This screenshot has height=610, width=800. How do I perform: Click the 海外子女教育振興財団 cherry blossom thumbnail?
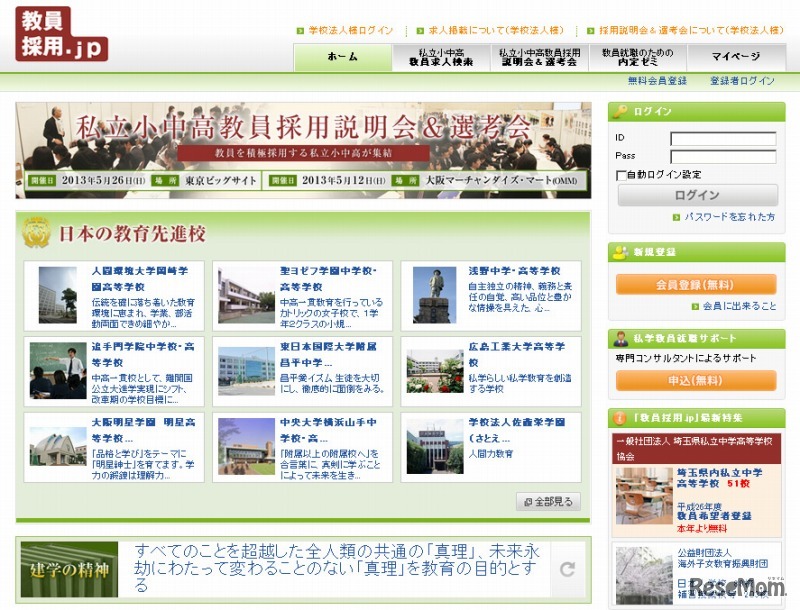(x=644, y=576)
